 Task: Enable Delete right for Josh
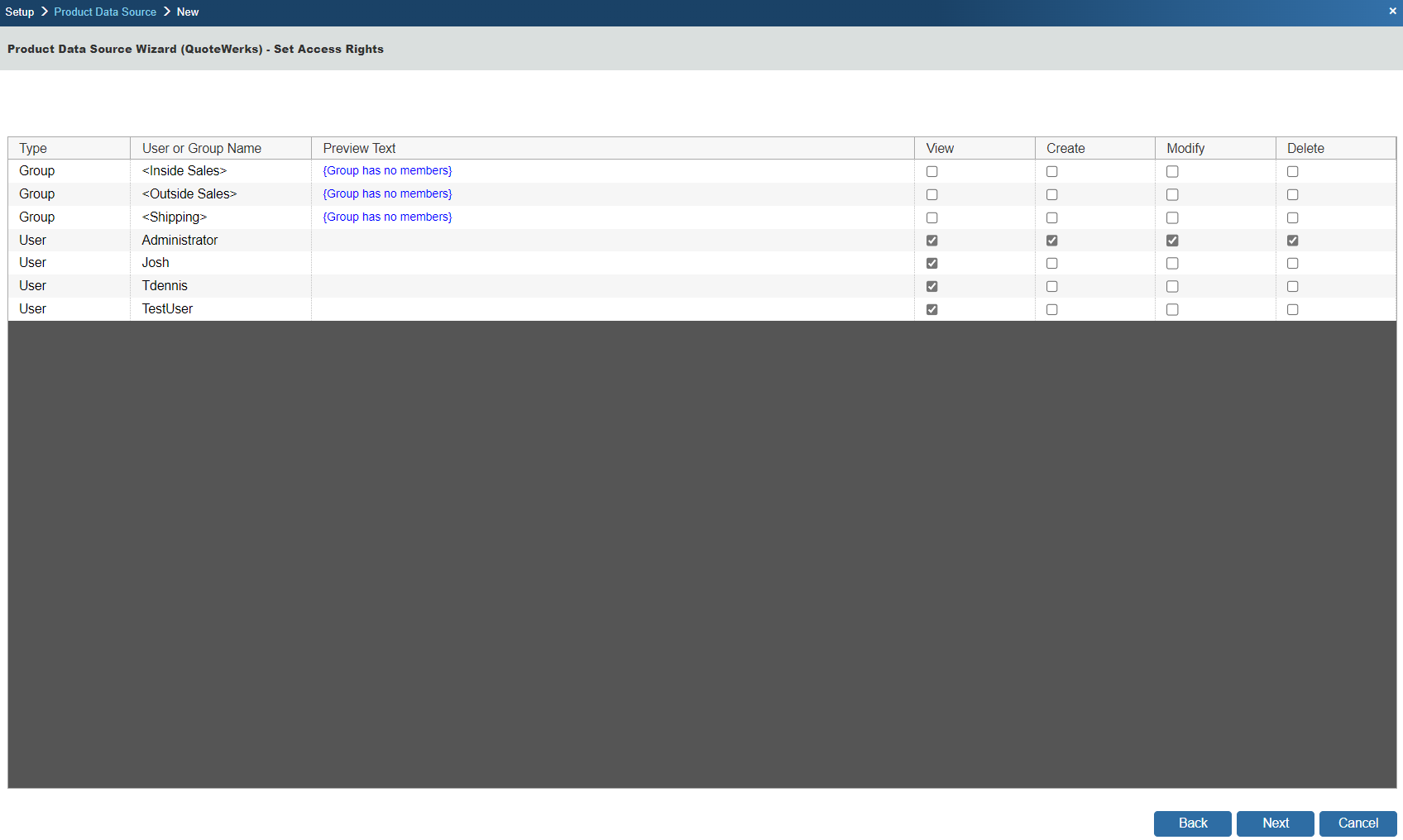[x=1293, y=264]
